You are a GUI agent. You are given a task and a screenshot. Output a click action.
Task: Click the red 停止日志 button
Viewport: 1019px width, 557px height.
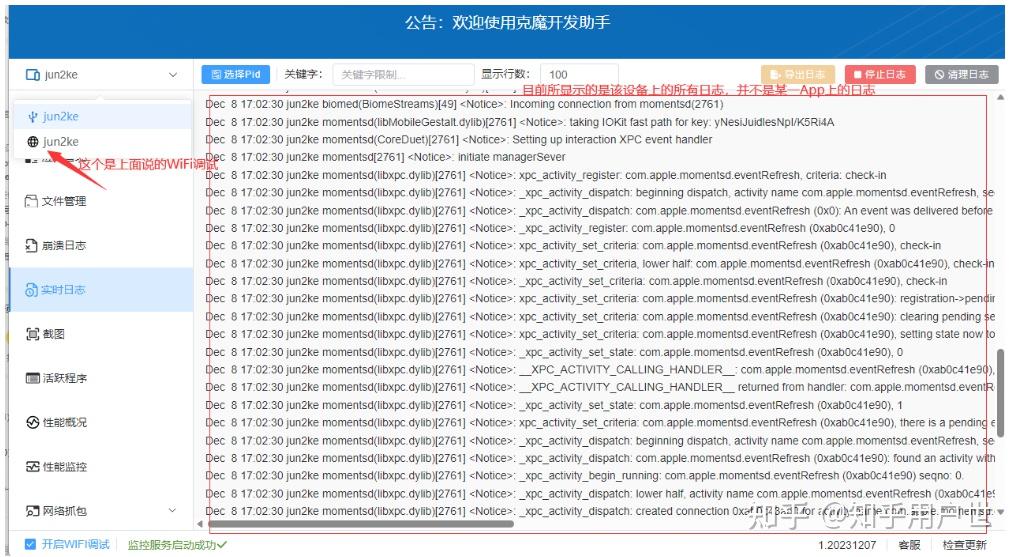pos(880,75)
